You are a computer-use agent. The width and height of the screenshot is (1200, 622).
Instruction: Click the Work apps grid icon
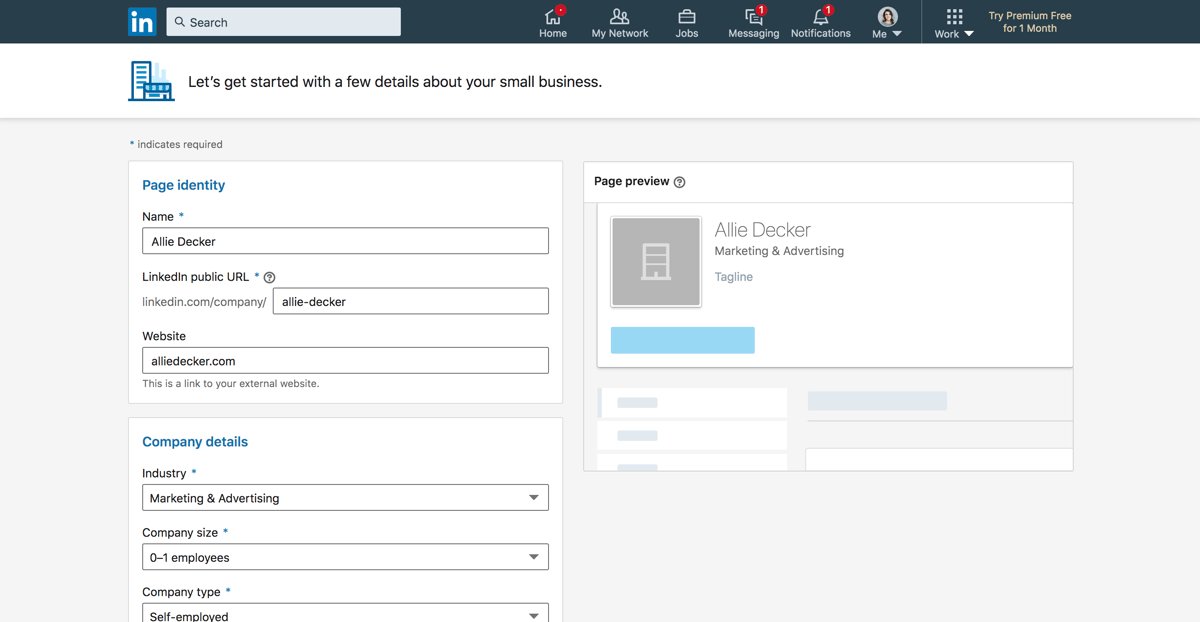click(954, 17)
